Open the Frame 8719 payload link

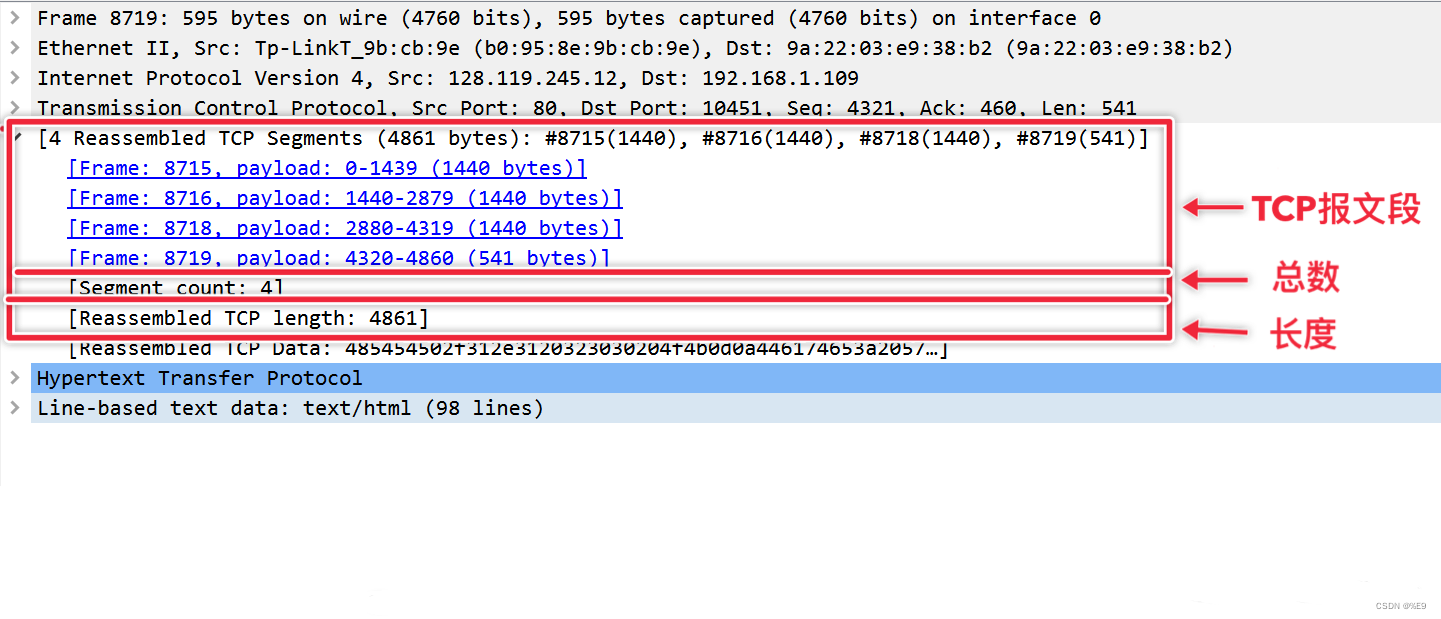click(x=339, y=258)
